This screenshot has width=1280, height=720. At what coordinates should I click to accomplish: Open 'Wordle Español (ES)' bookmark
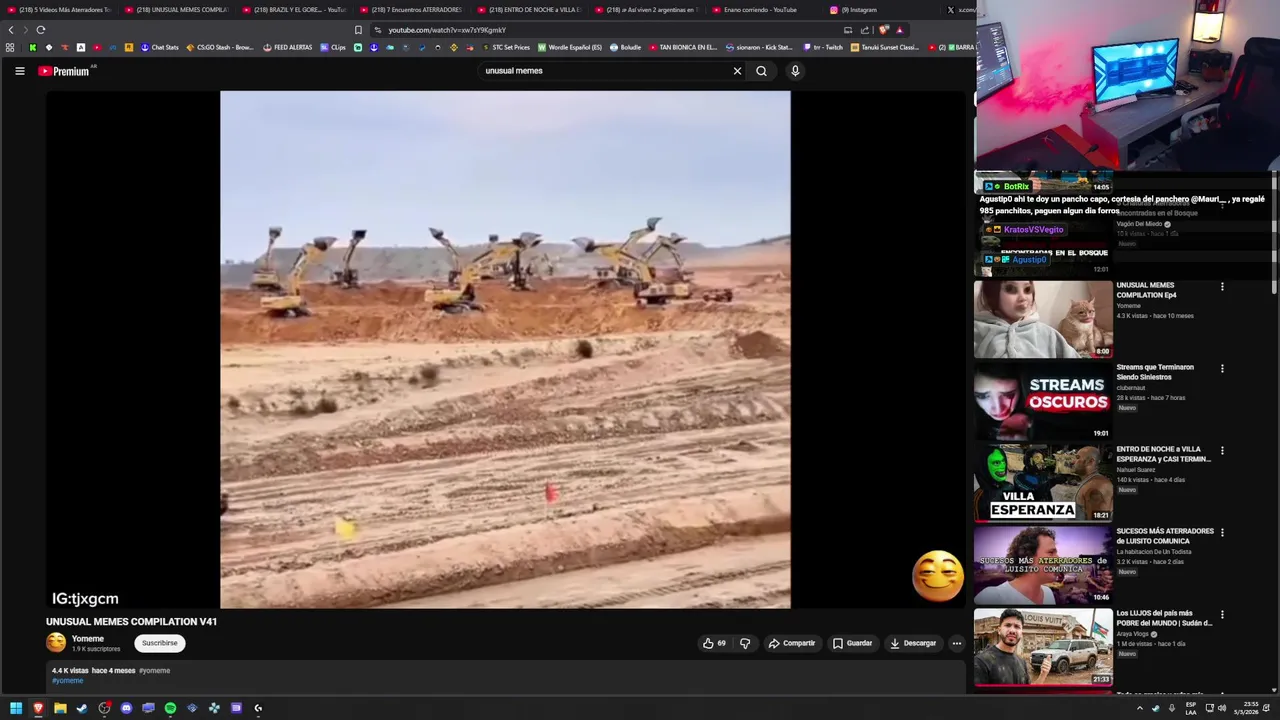tap(570, 47)
